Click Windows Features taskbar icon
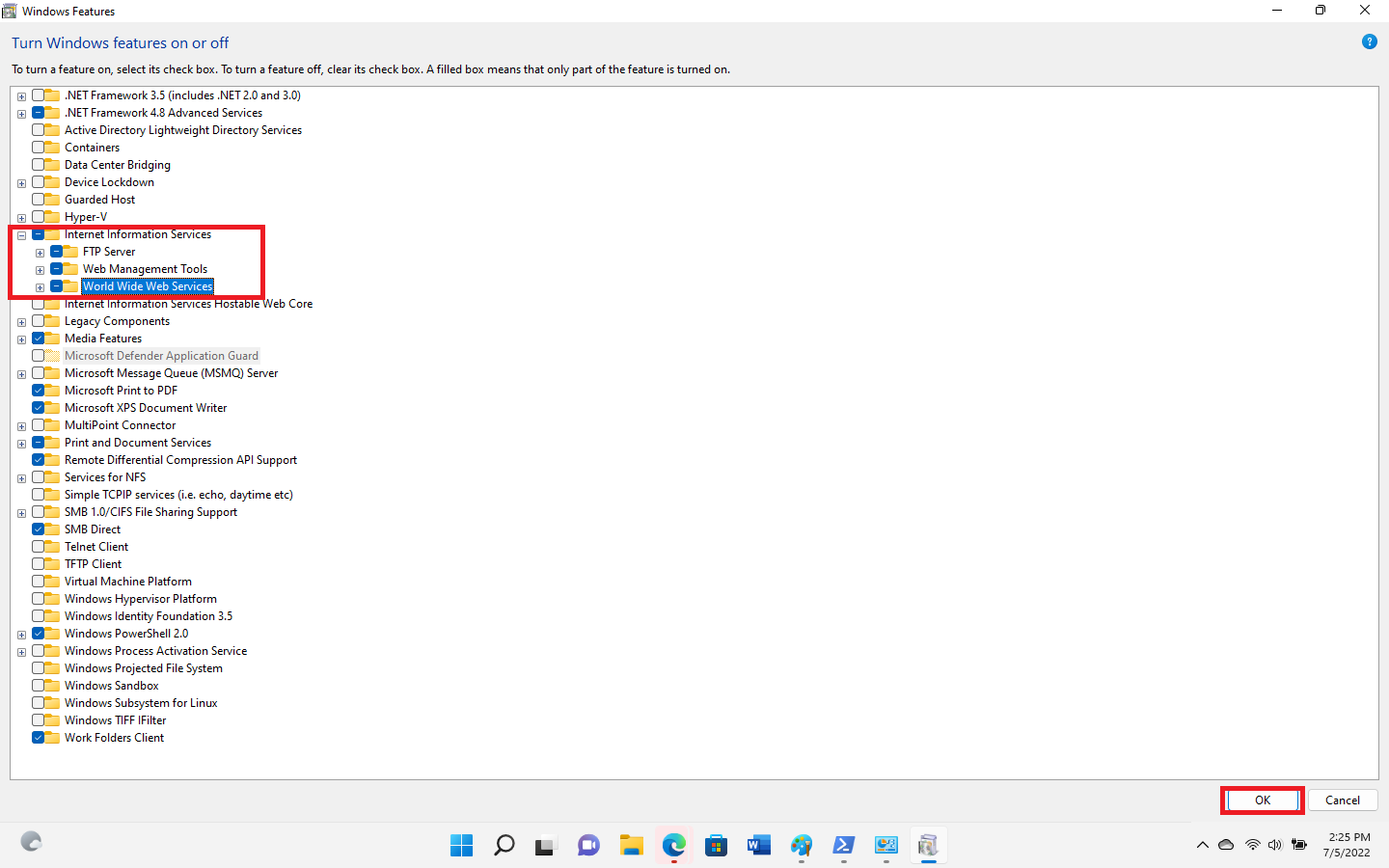Screen dimensions: 1389x868 coord(928,846)
